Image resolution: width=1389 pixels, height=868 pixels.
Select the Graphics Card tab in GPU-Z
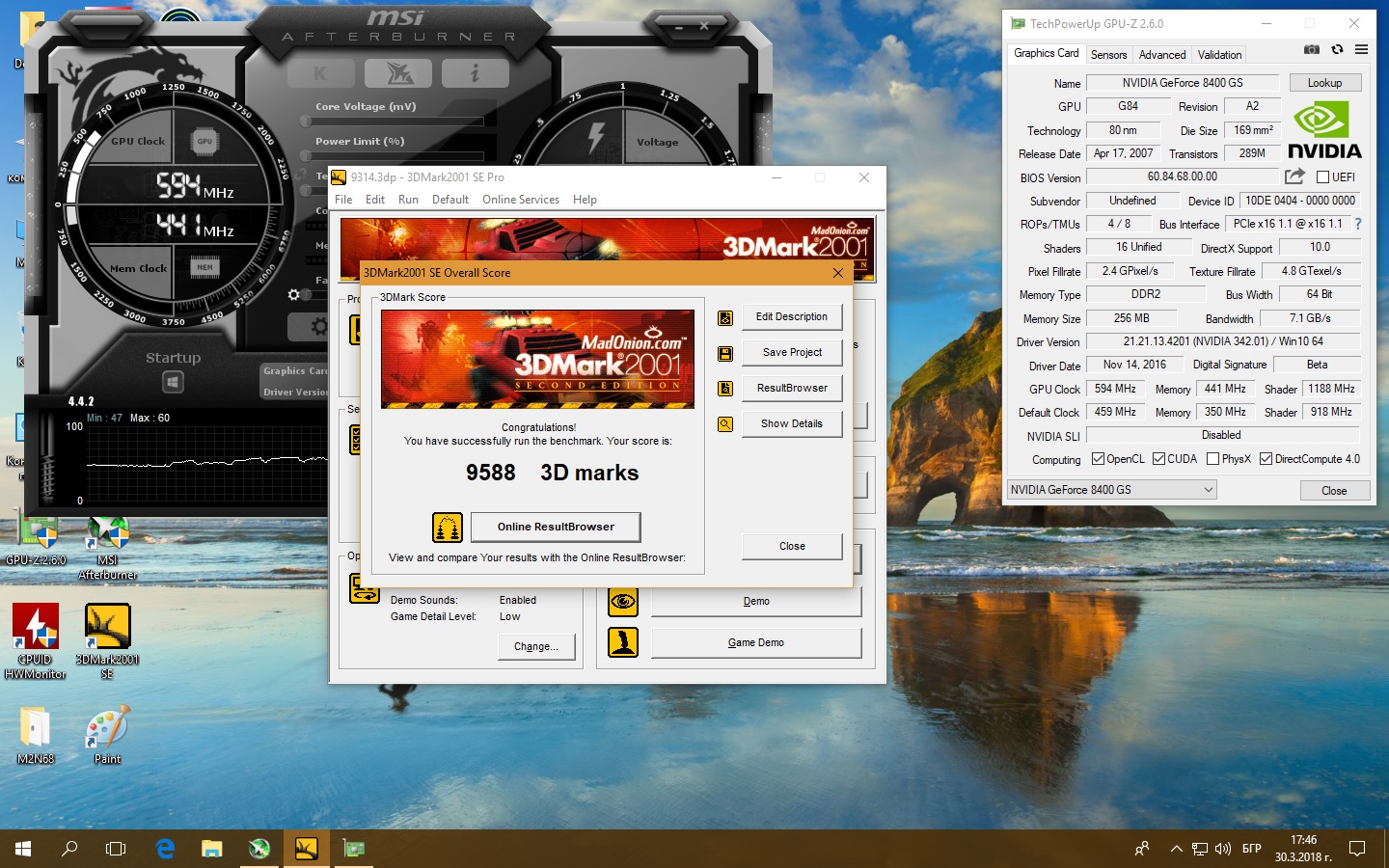coord(1046,53)
